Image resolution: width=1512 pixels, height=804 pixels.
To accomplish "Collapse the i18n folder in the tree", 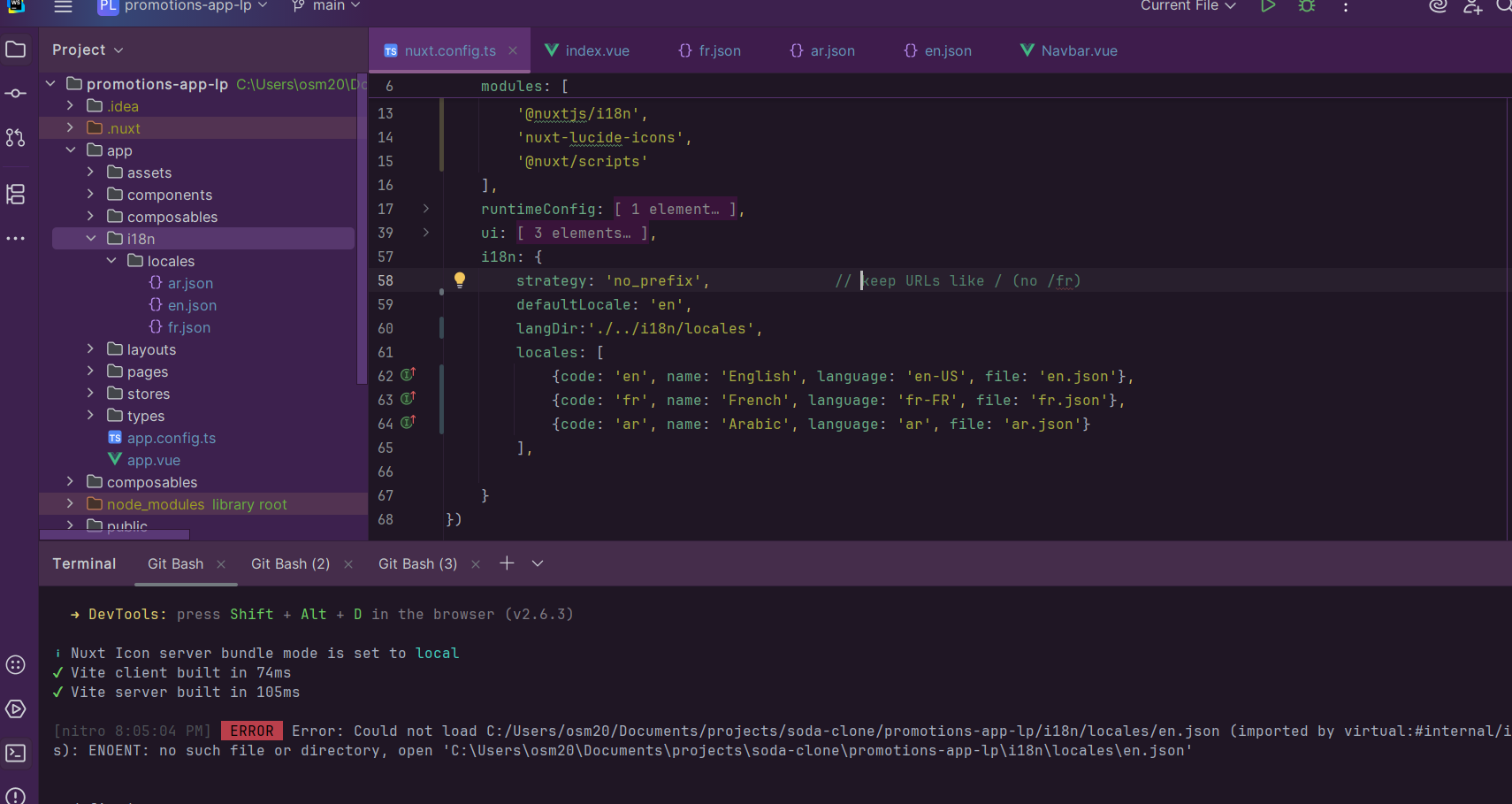I will 91,239.
